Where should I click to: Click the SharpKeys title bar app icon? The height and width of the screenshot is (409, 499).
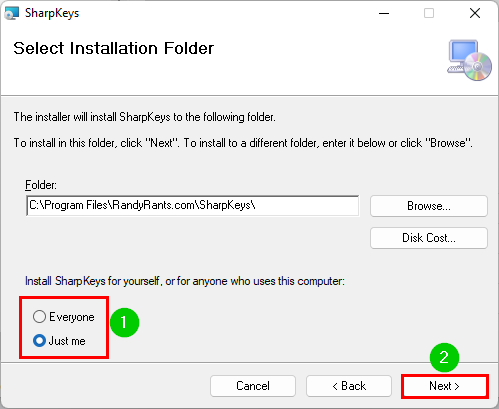tap(12, 13)
